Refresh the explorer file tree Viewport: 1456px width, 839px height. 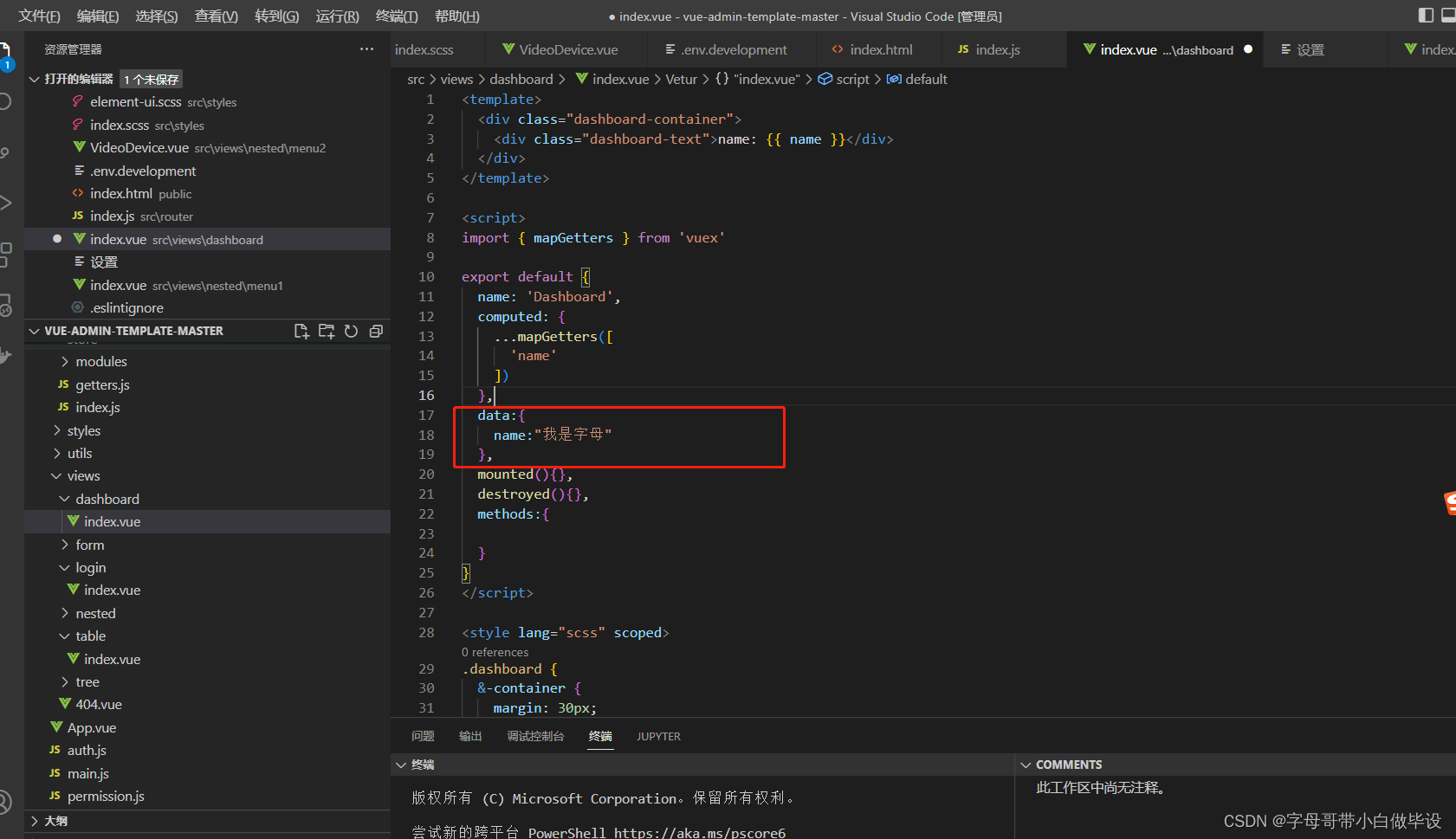point(351,331)
